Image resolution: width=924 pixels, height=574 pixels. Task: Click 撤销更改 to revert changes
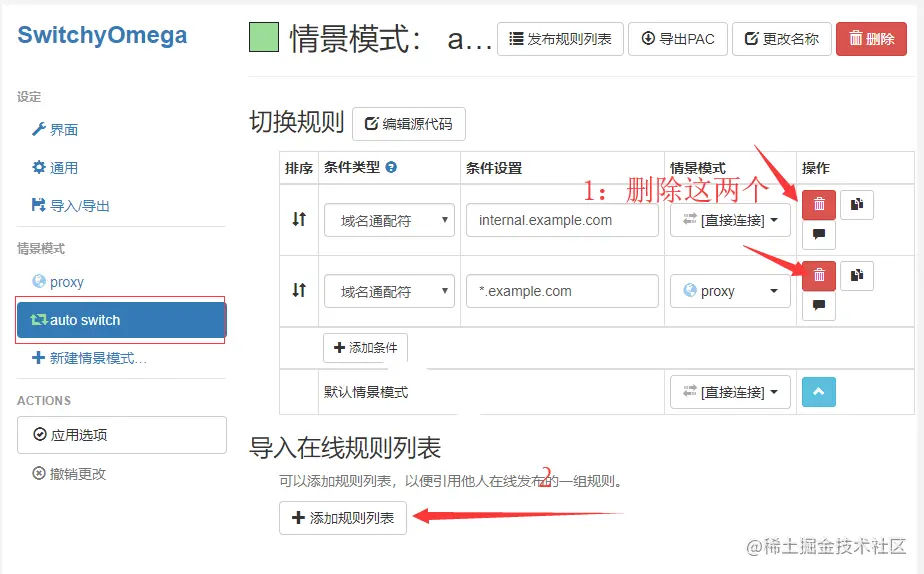[x=69, y=473]
